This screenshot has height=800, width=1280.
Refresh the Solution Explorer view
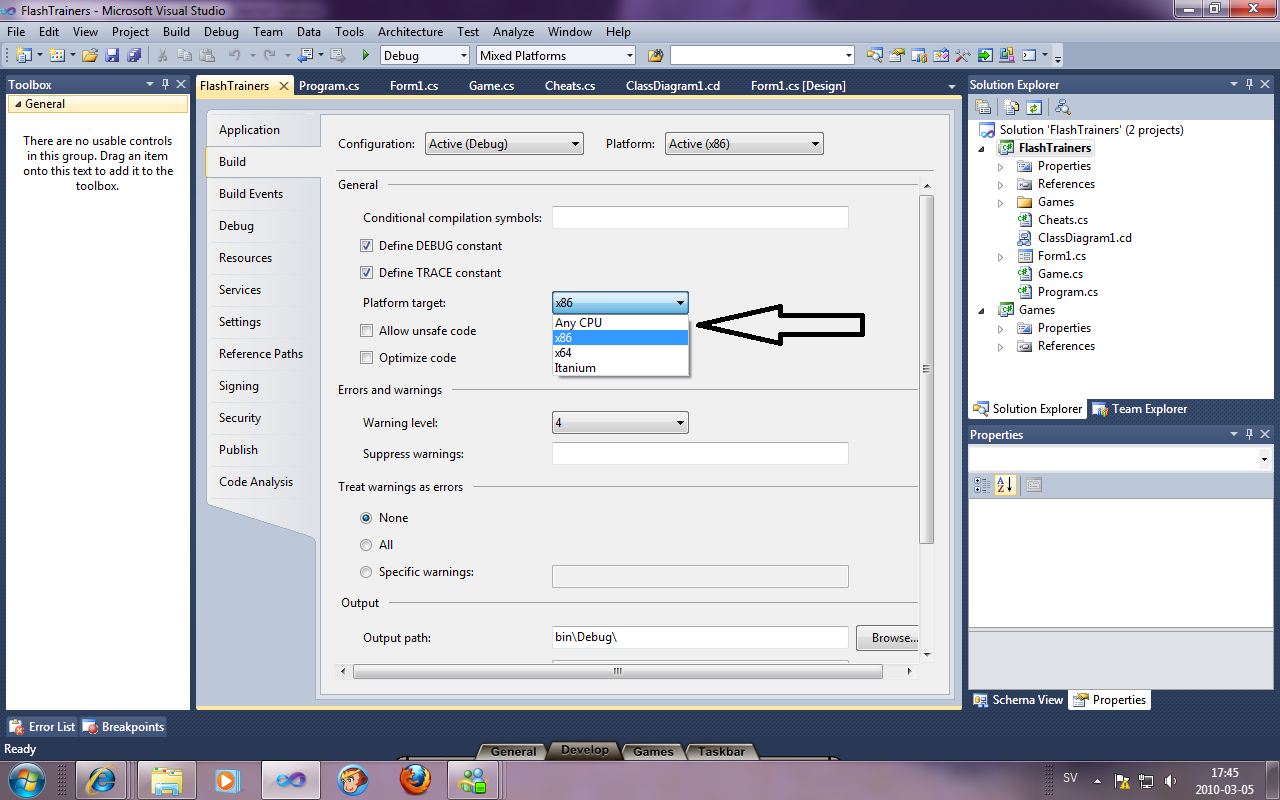pos(1034,107)
